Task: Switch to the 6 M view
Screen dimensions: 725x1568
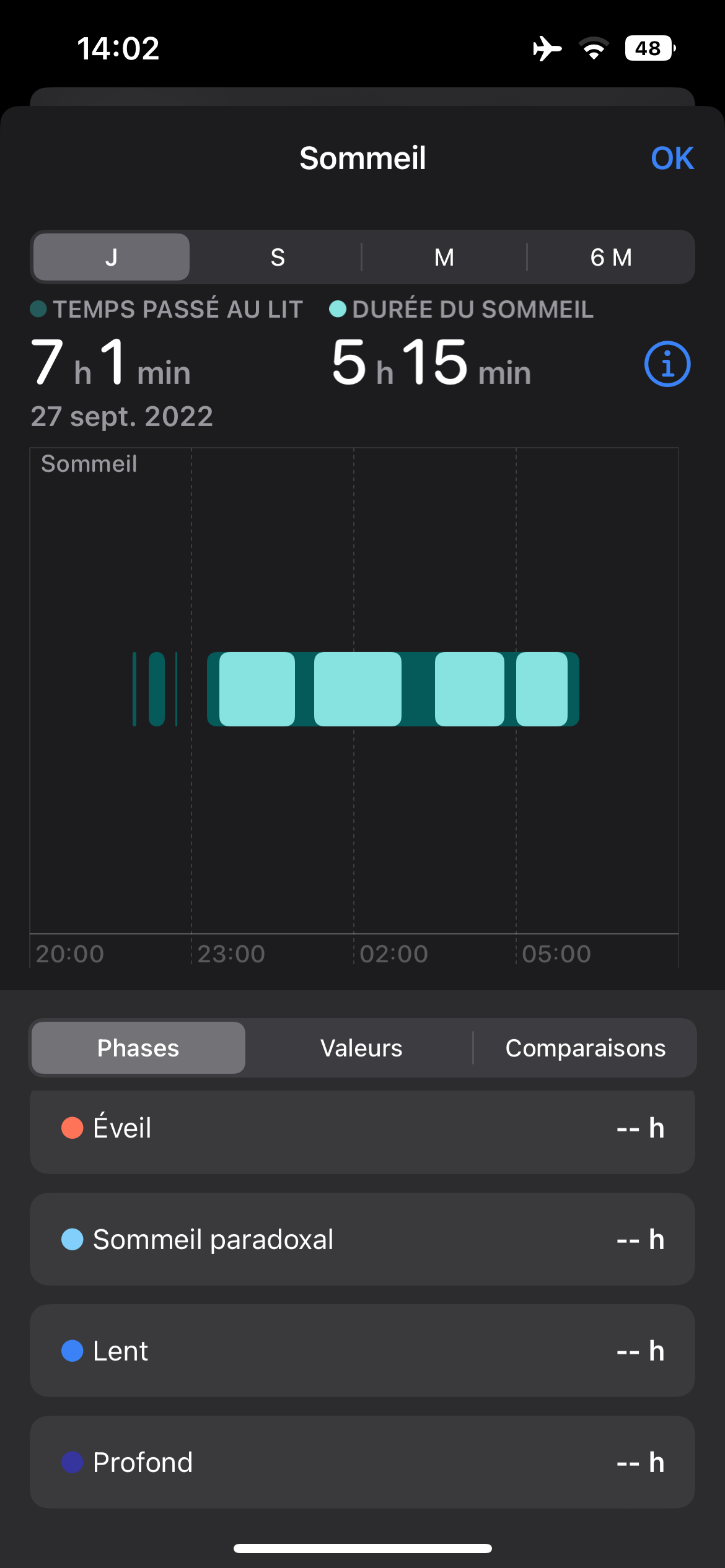Action: pyautogui.click(x=611, y=257)
